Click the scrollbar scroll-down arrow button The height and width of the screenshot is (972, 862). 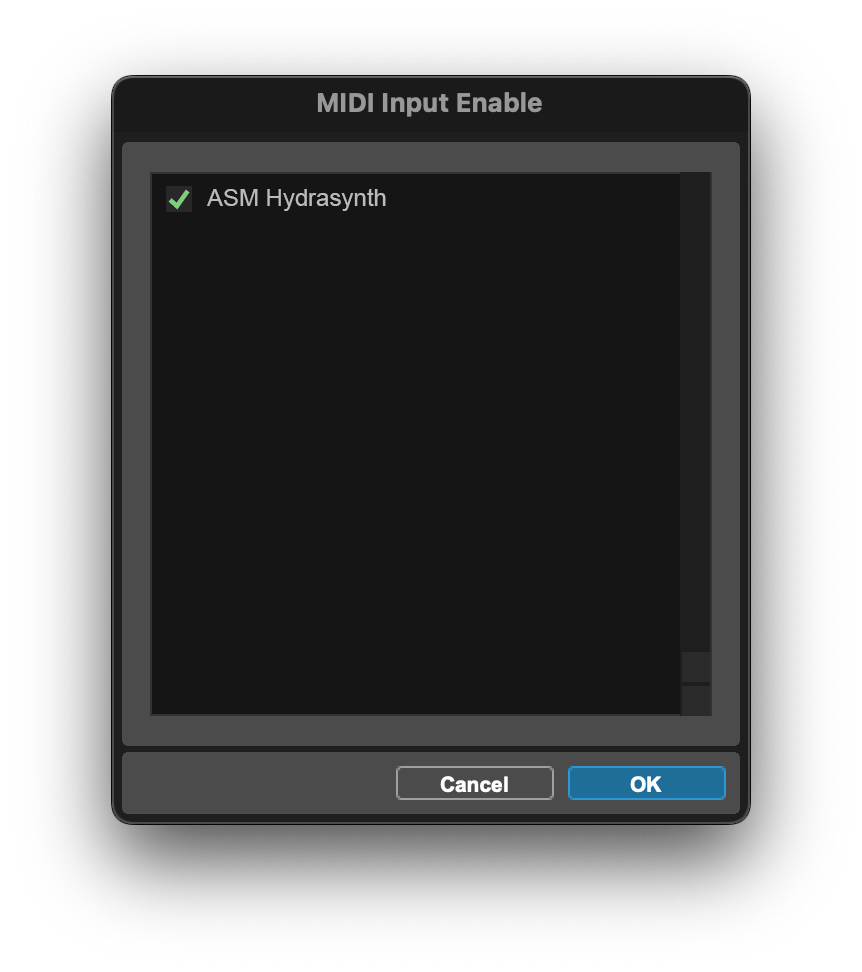pyautogui.click(x=696, y=700)
